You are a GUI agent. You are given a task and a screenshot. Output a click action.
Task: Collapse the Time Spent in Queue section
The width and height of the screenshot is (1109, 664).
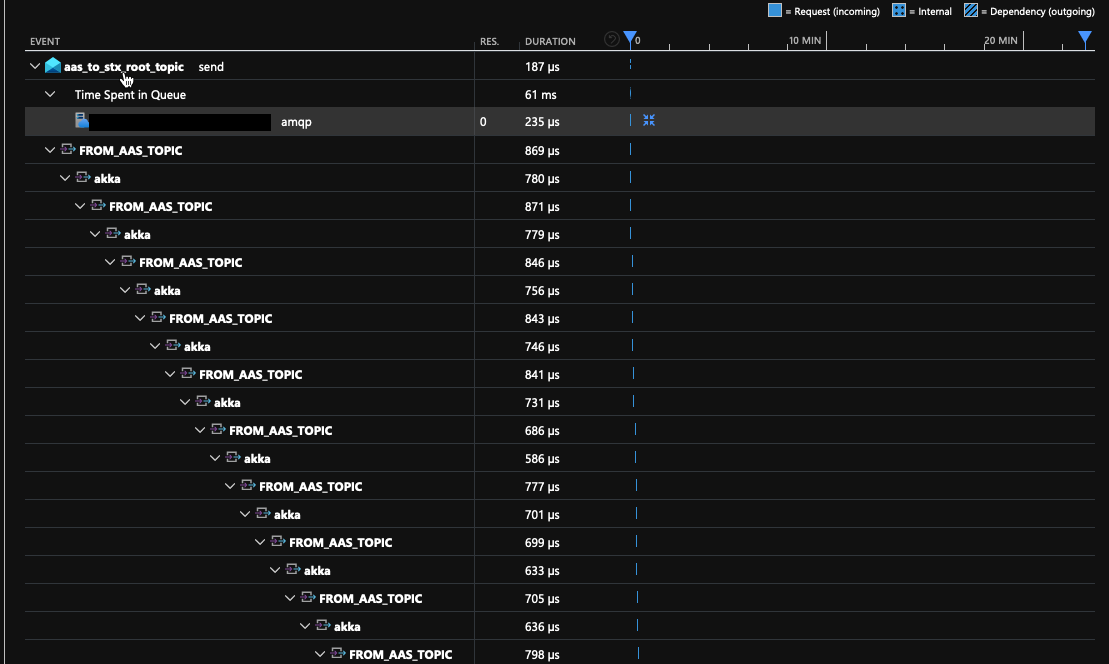coord(49,94)
